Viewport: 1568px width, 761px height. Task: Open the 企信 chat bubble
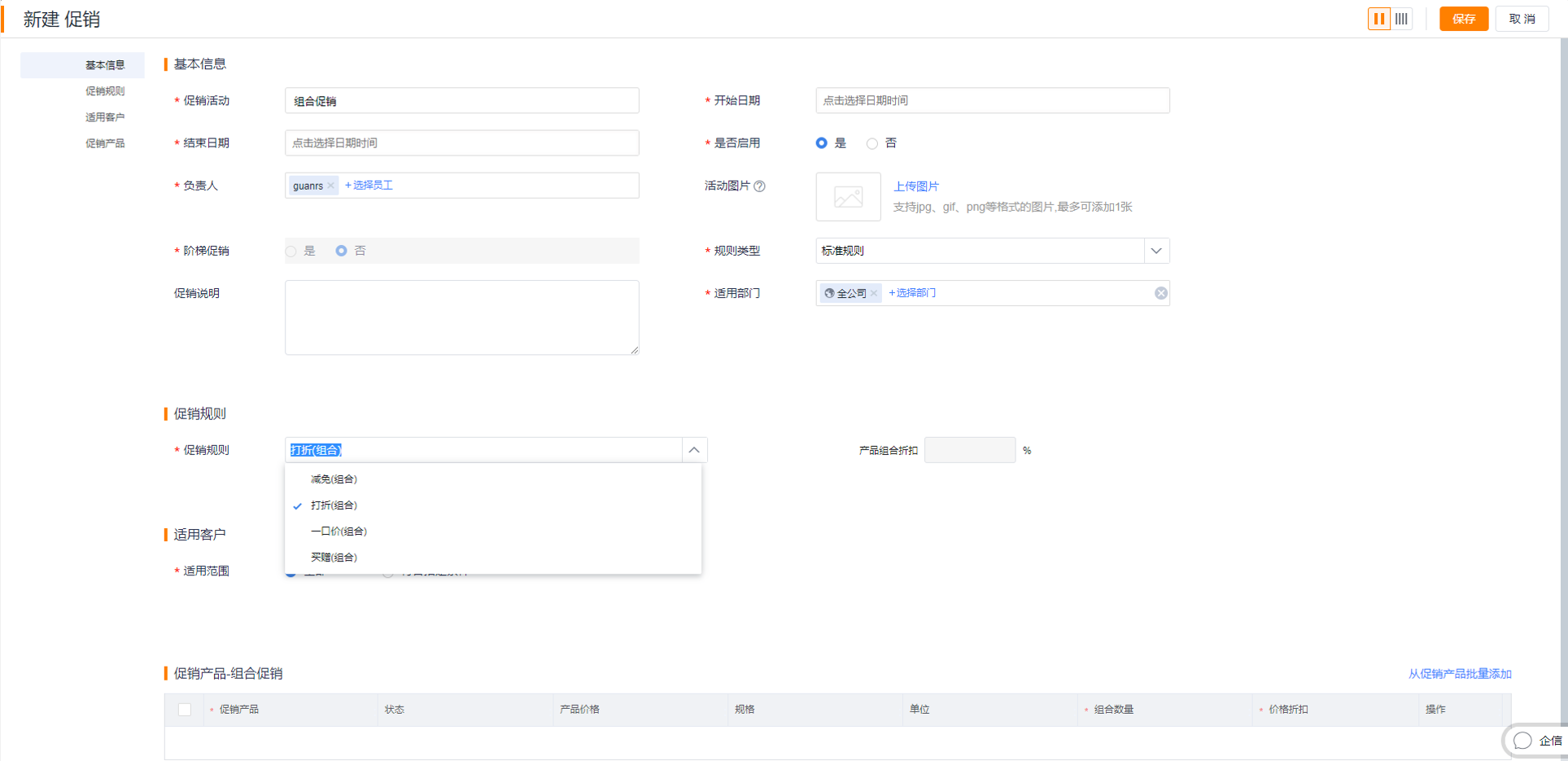coord(1536,741)
